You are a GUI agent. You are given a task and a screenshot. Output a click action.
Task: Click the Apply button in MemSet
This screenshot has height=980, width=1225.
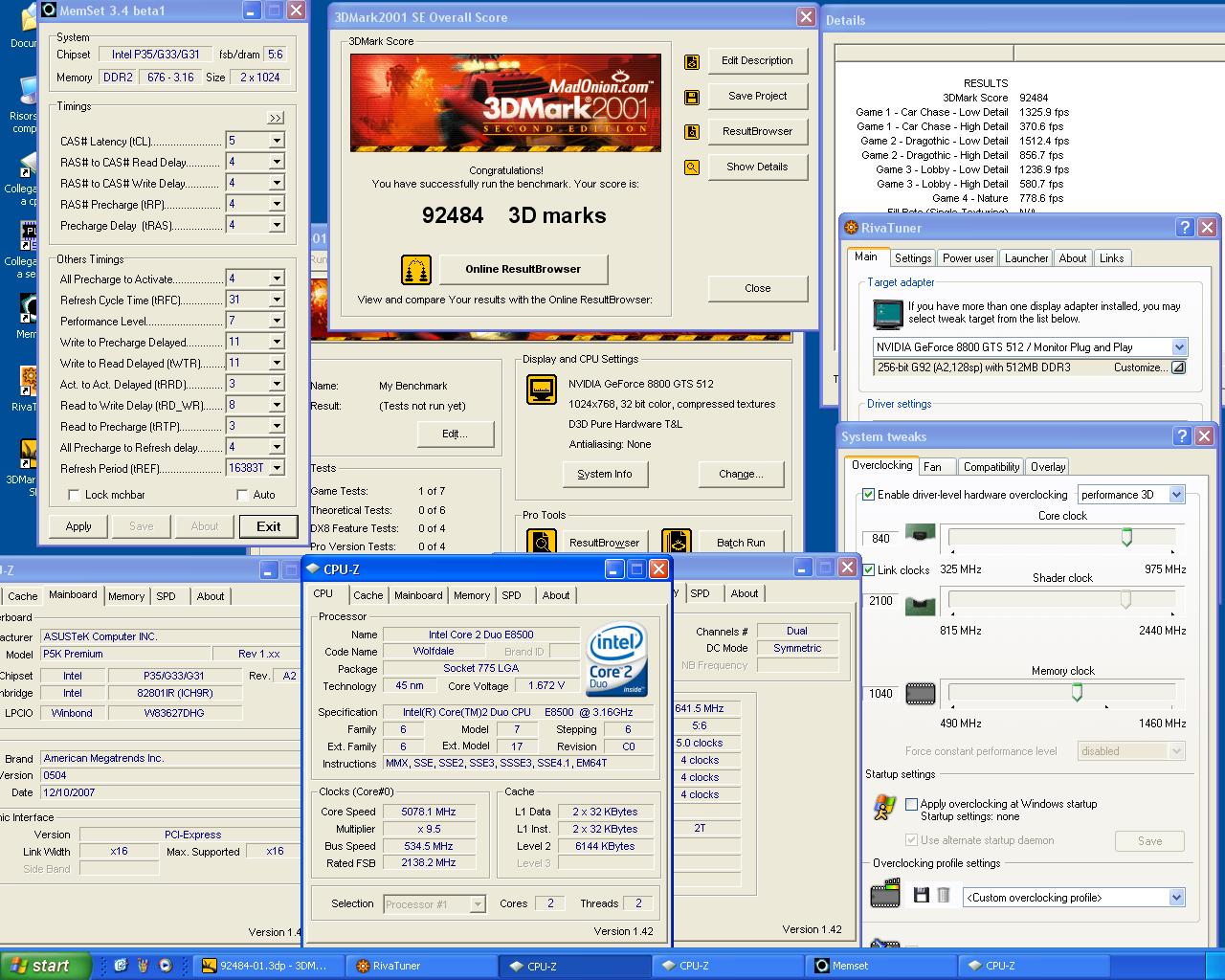78,526
